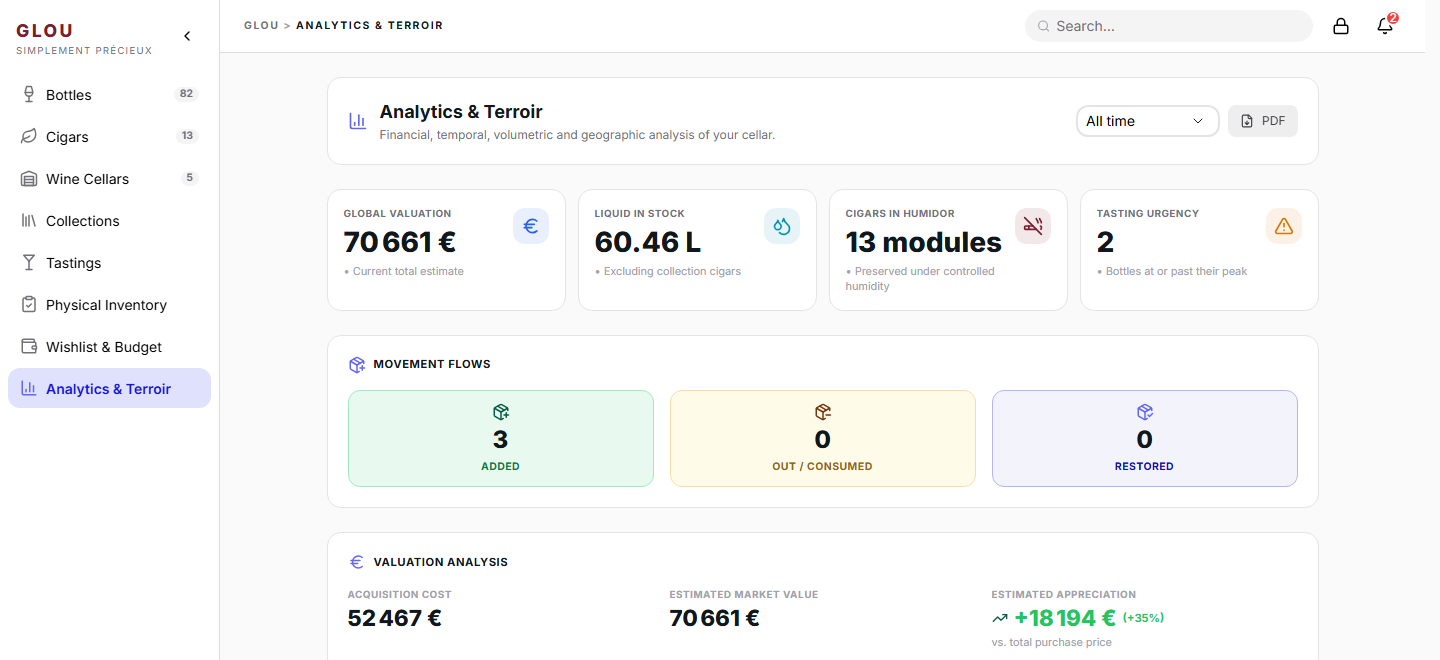This screenshot has height=660, width=1440.
Task: Click the warning triangle on Tasting Urgency
Action: pyautogui.click(x=1284, y=226)
